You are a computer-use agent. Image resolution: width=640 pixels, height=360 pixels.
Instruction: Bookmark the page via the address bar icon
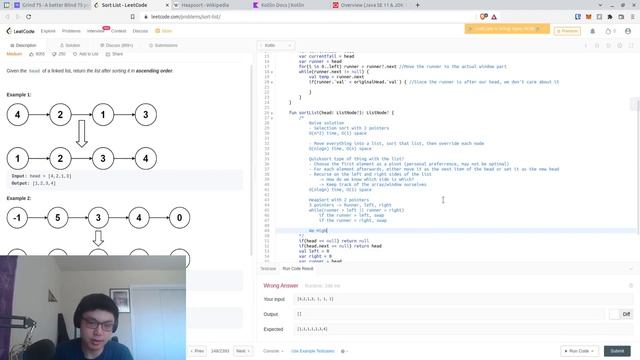133,17
